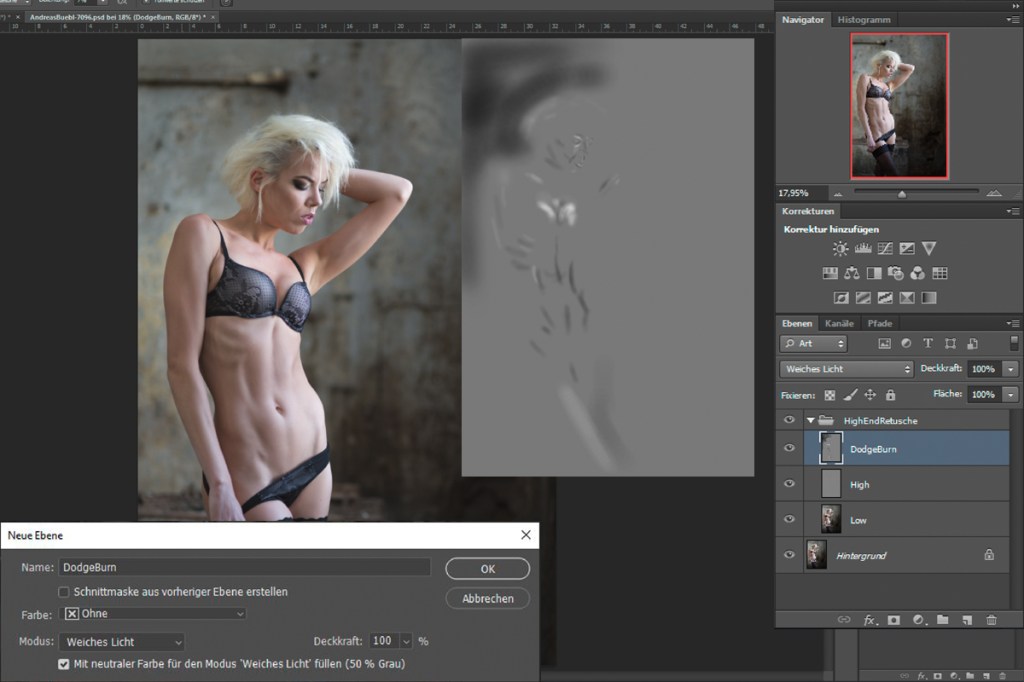Uncheck 'Mit neutraler Farbe füllen' checkbox
Image resolution: width=1024 pixels, height=682 pixels.
pos(63,664)
